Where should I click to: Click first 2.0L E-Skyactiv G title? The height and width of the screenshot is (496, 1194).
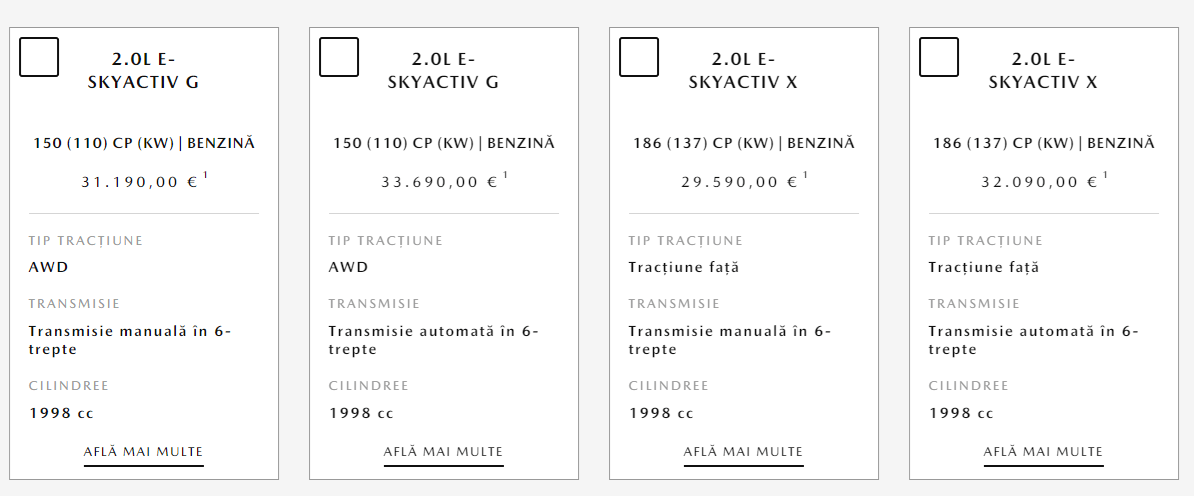point(144,71)
